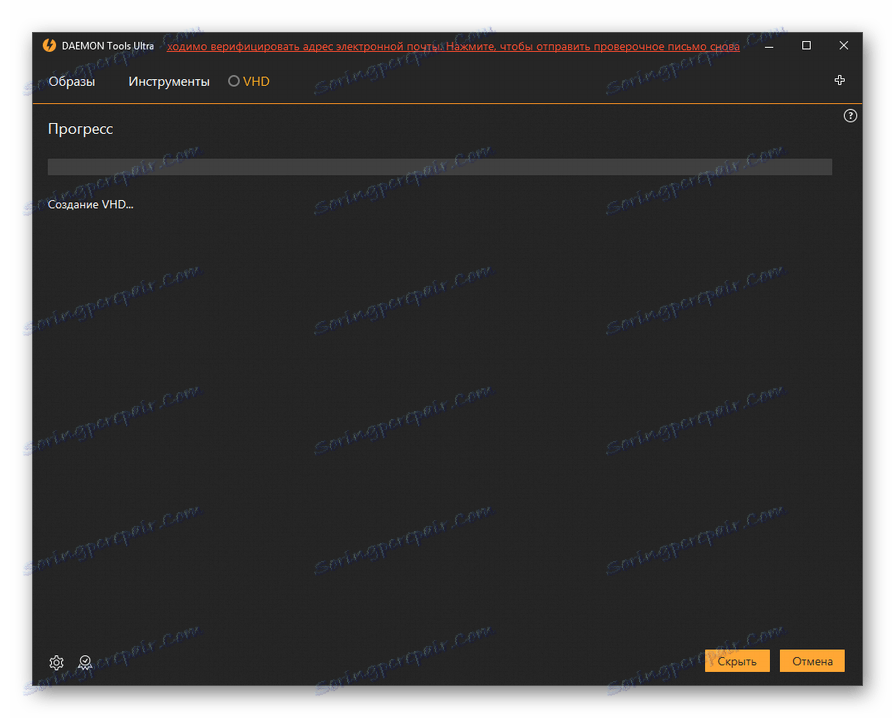Click the VHD creation progress bar

click(x=440, y=167)
